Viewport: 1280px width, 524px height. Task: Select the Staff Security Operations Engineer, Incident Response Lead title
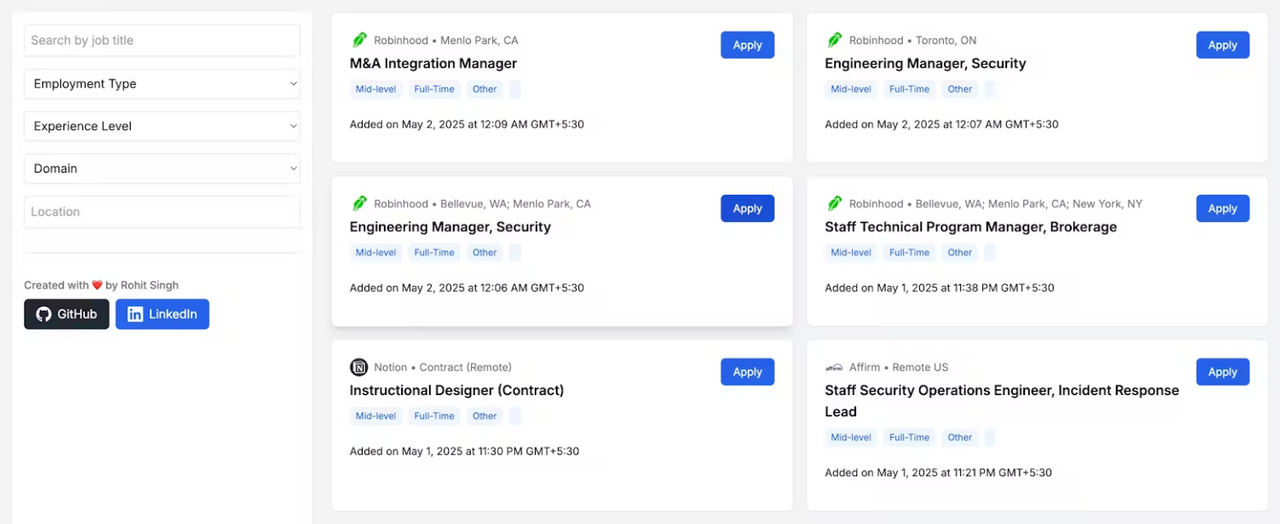(1002, 401)
